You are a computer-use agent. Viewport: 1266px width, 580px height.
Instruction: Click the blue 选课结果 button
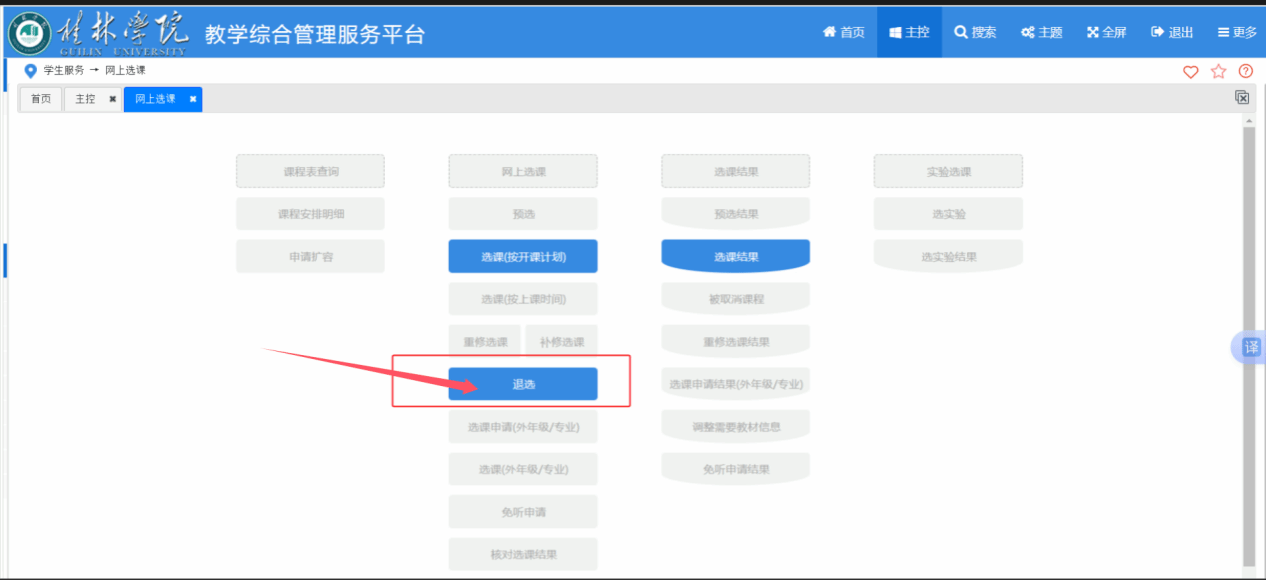[x=735, y=257]
